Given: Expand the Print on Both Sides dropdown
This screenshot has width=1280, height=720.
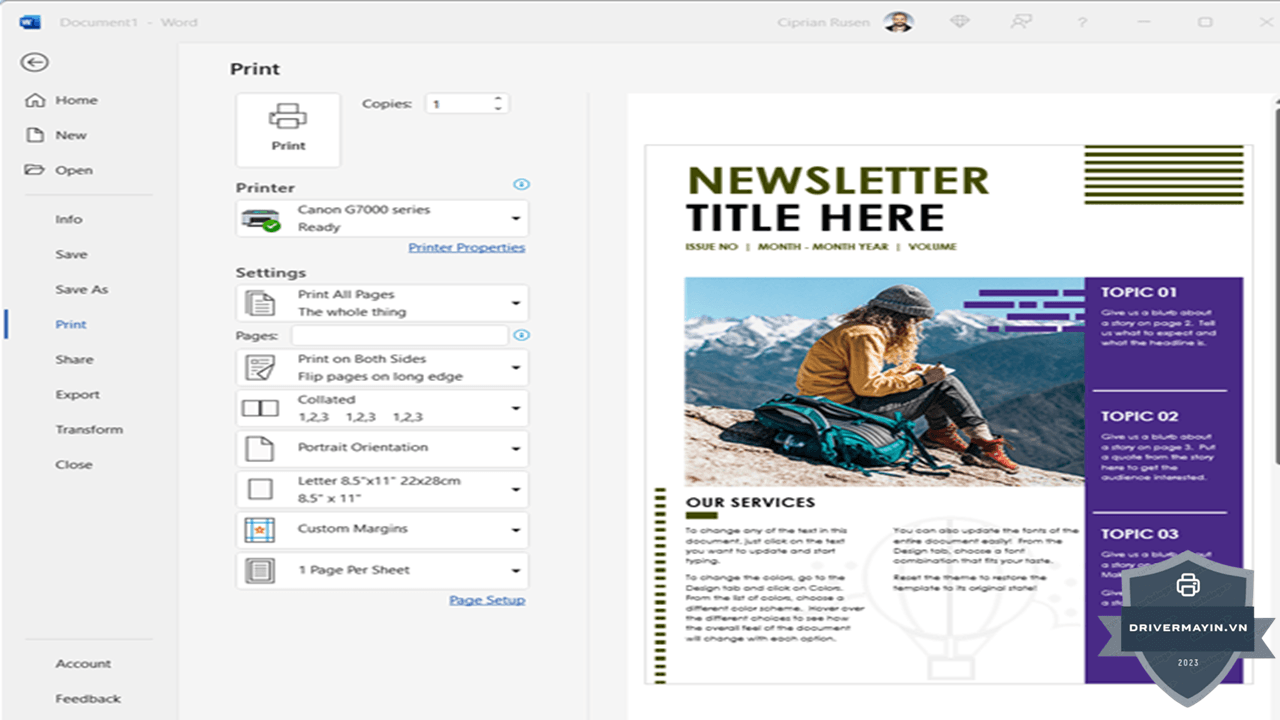Looking at the screenshot, I should coord(382,368).
